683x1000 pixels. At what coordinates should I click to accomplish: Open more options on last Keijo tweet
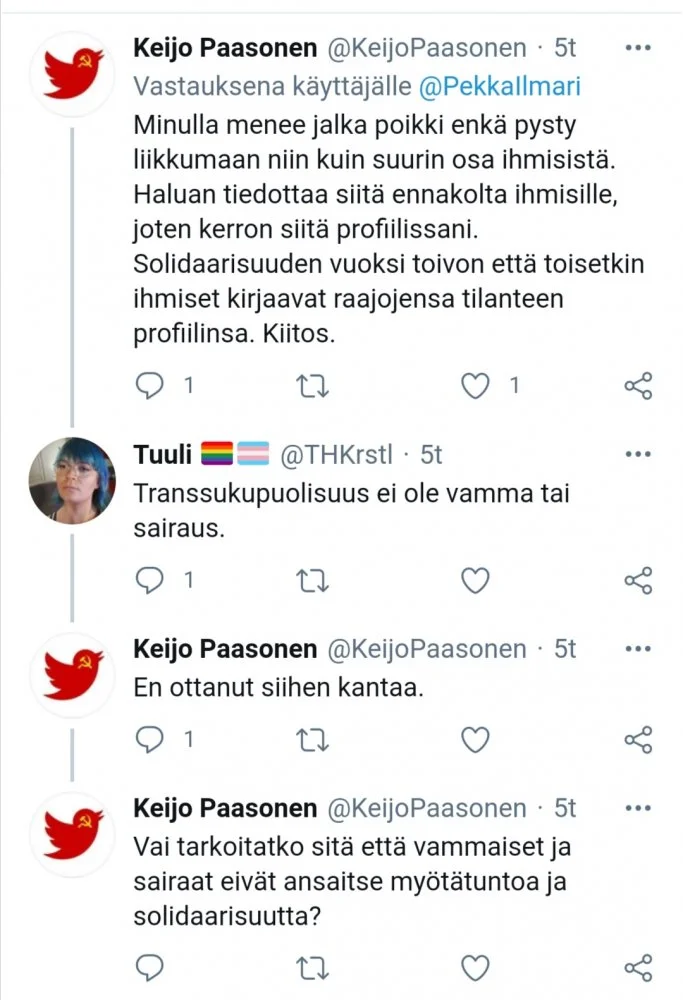(637, 808)
